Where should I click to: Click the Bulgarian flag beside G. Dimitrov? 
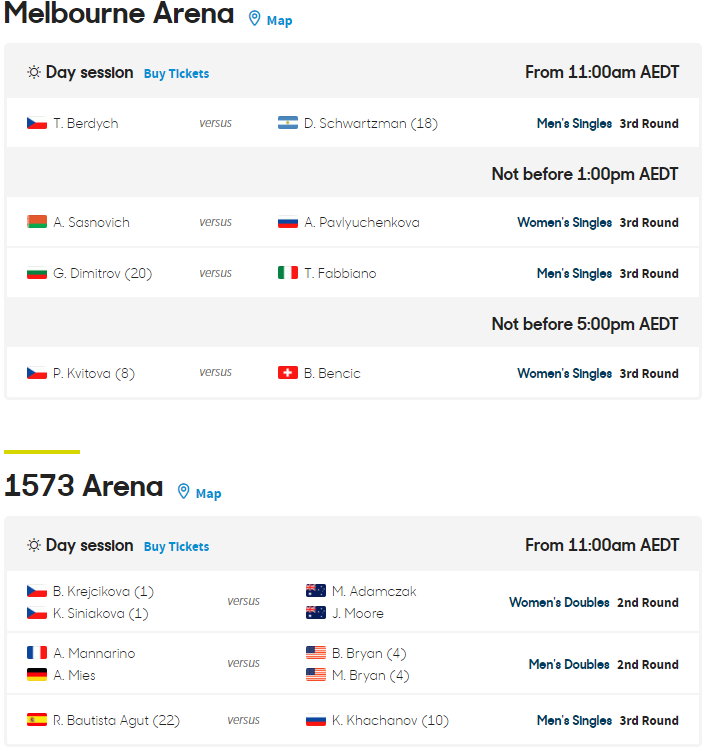point(37,274)
